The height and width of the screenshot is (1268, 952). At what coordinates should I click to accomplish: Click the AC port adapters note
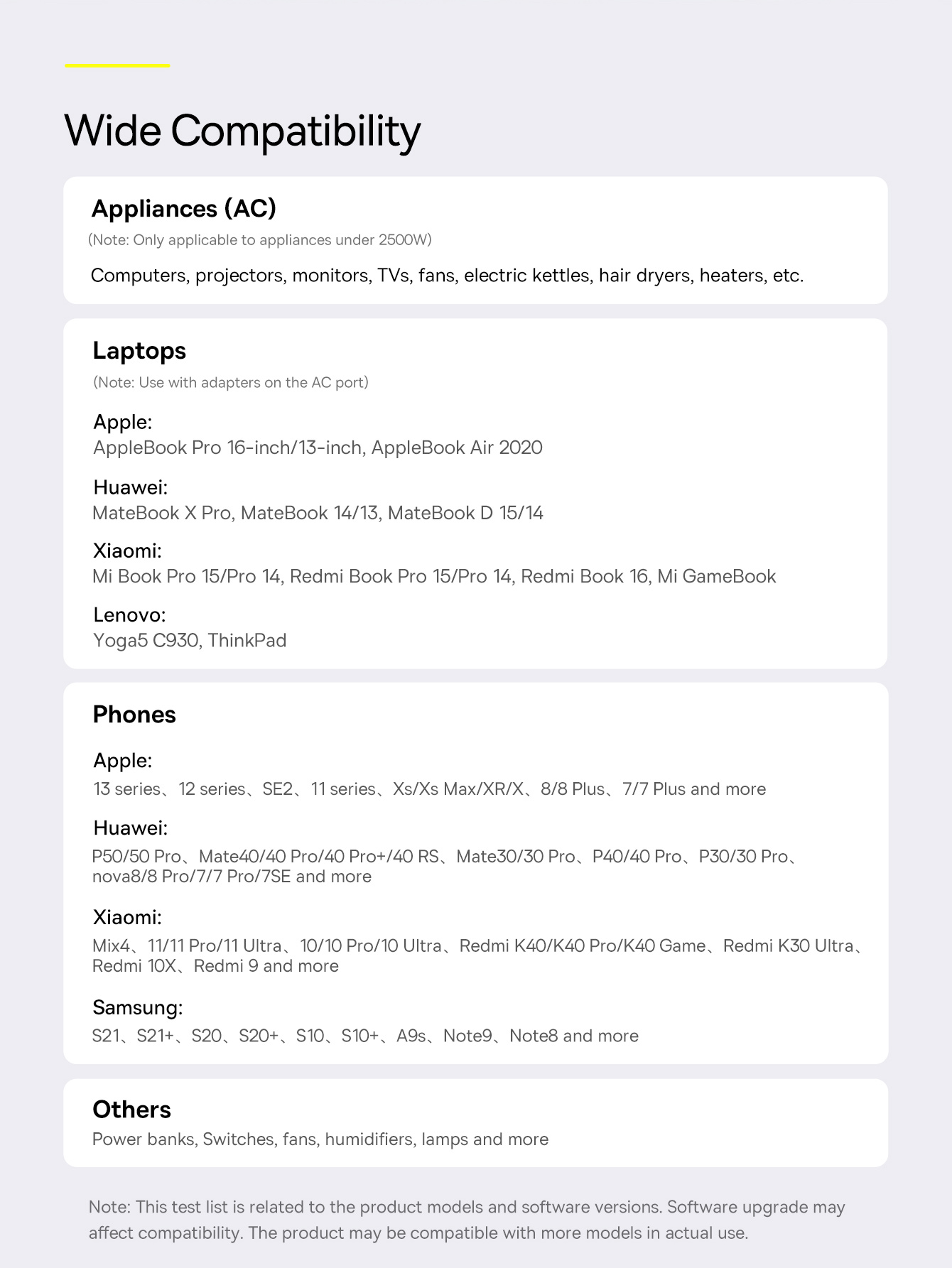pos(231,383)
